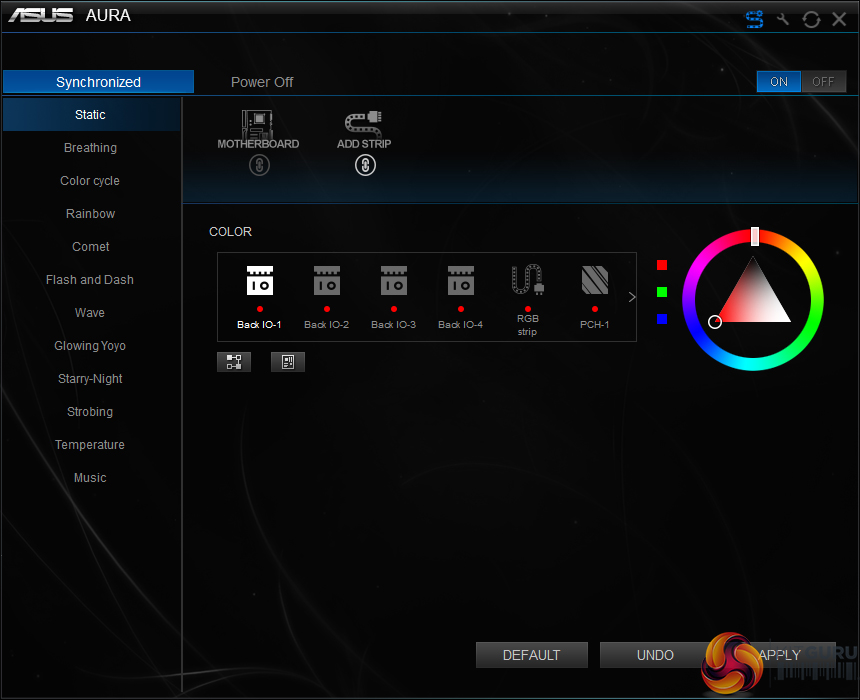
Task: Click the APPLY button
Action: click(x=779, y=655)
